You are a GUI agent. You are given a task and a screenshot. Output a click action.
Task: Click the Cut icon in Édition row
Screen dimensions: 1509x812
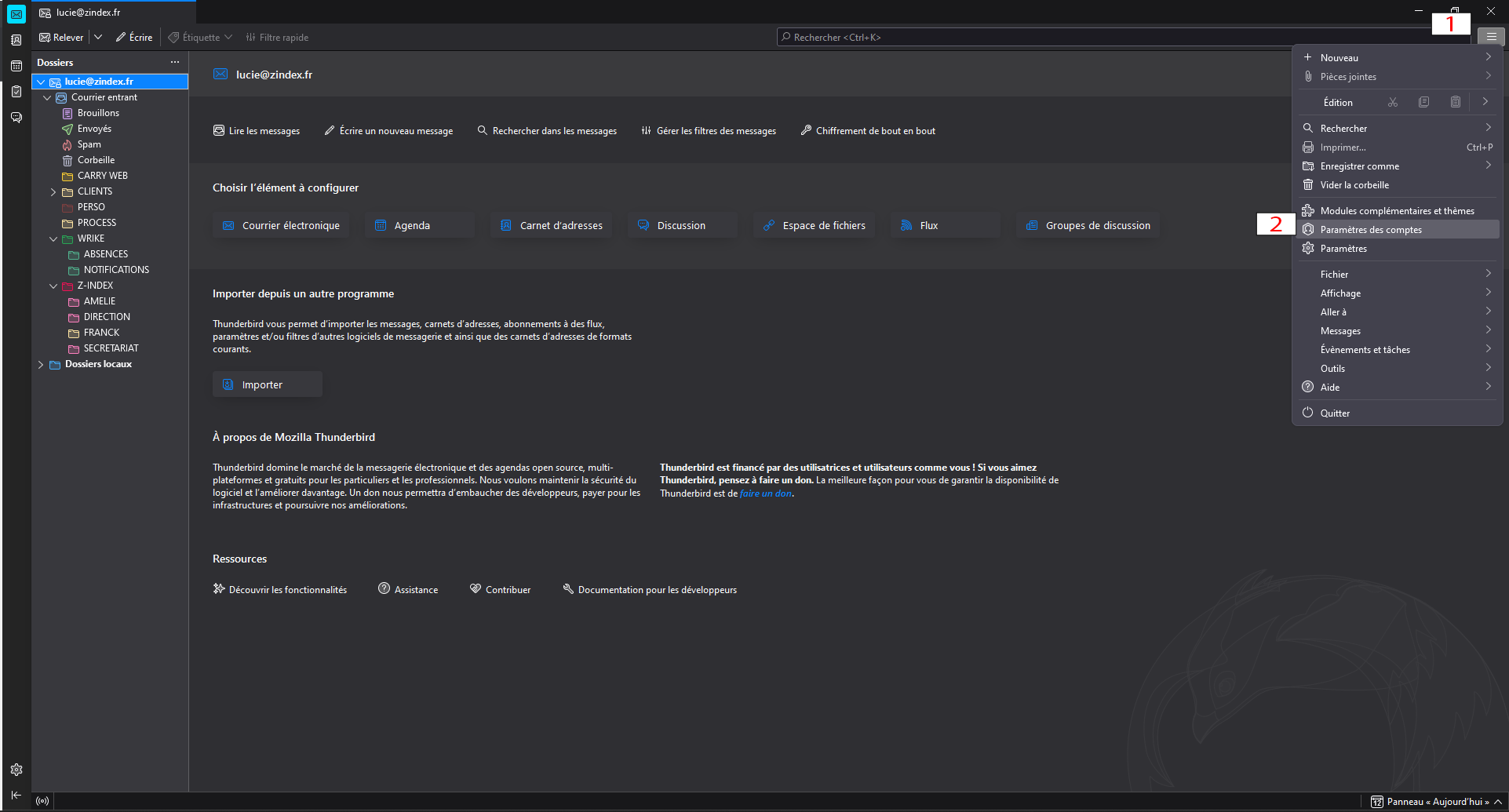coord(1393,102)
